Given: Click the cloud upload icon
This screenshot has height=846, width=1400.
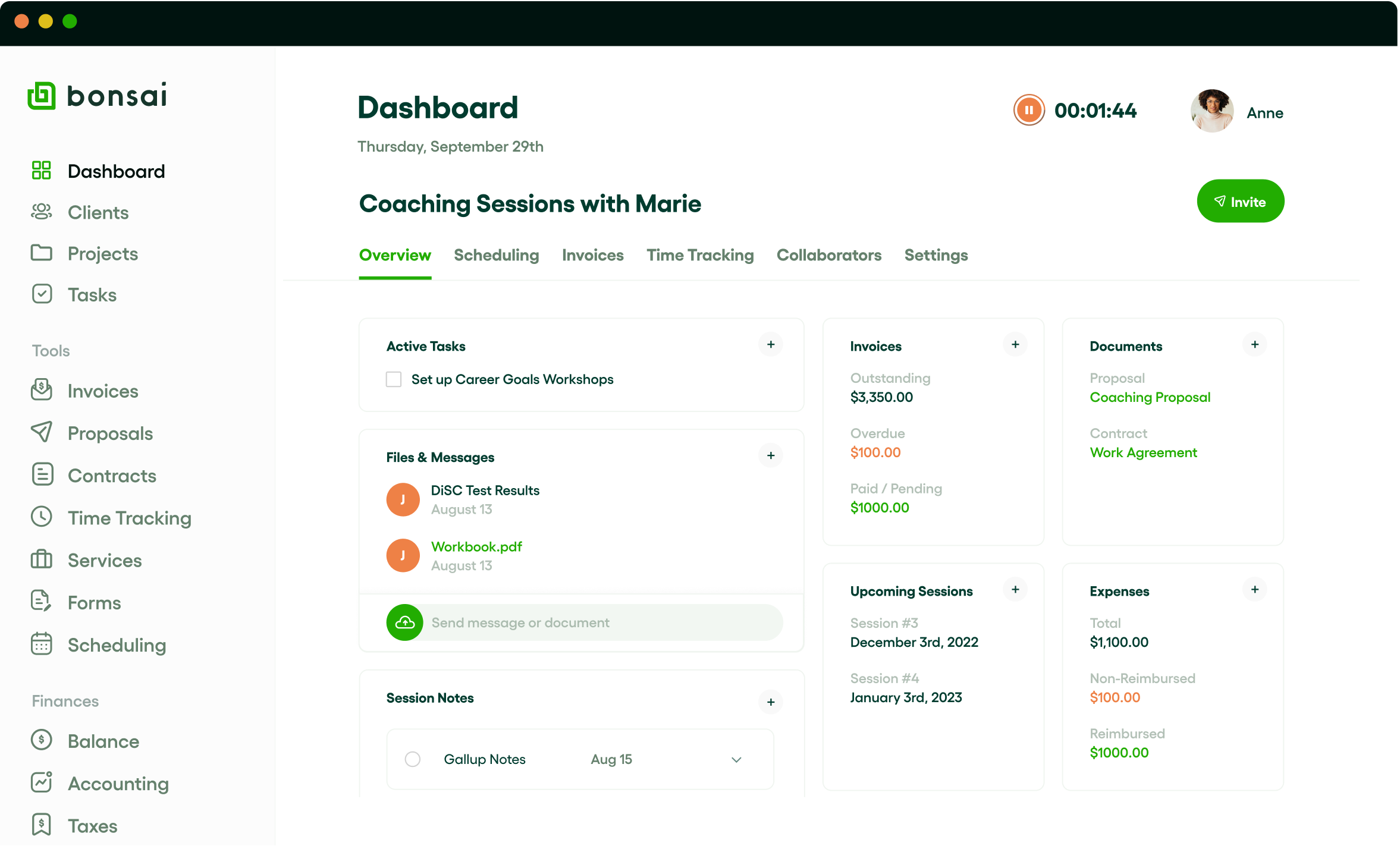Looking at the screenshot, I should pos(405,622).
